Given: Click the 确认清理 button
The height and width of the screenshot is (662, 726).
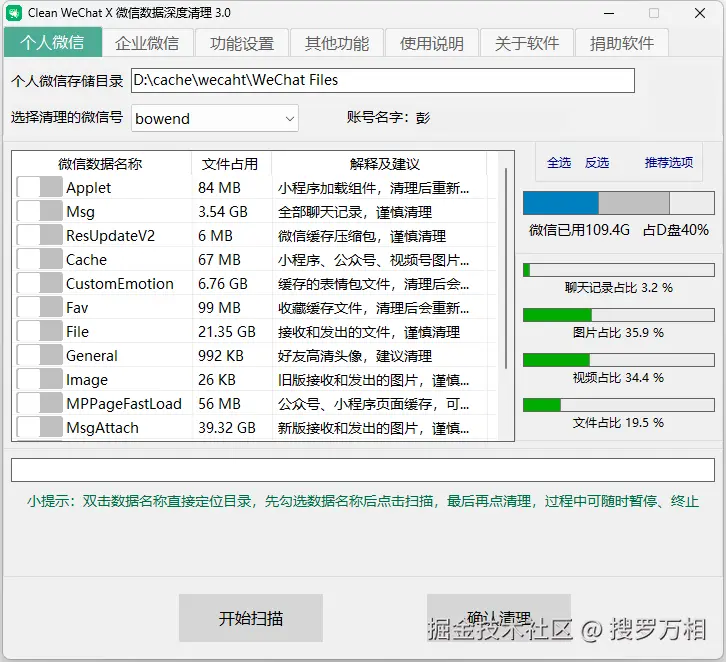Looking at the screenshot, I should 499,618.
